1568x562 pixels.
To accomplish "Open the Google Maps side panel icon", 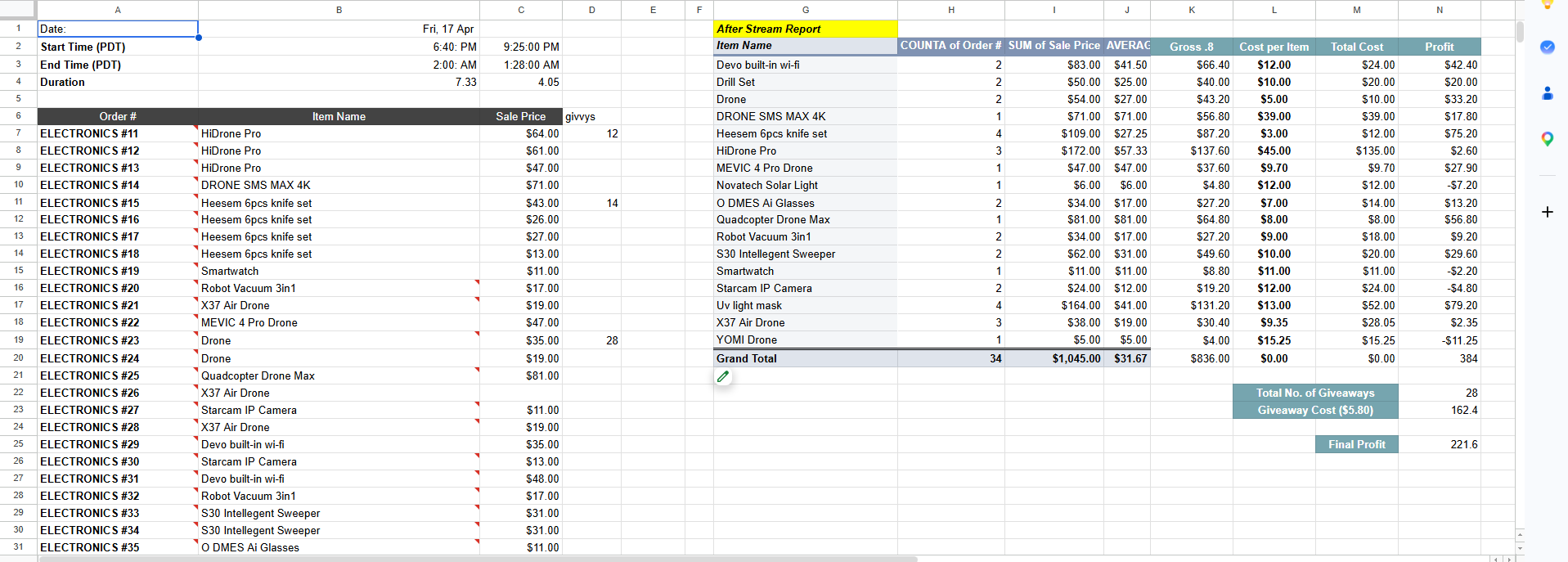I will click(1547, 139).
